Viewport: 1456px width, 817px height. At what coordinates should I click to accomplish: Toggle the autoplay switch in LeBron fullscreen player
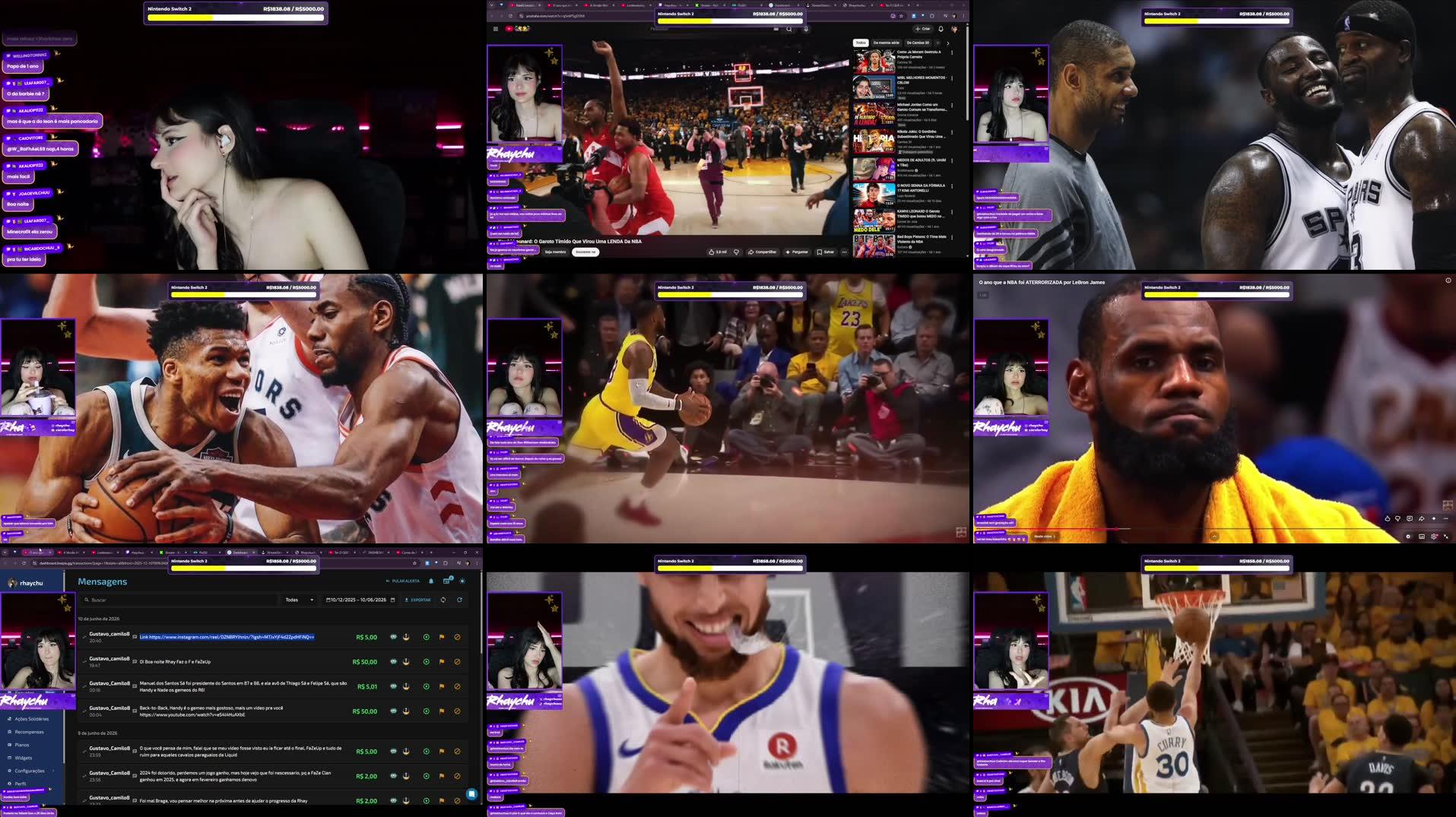(x=1408, y=537)
